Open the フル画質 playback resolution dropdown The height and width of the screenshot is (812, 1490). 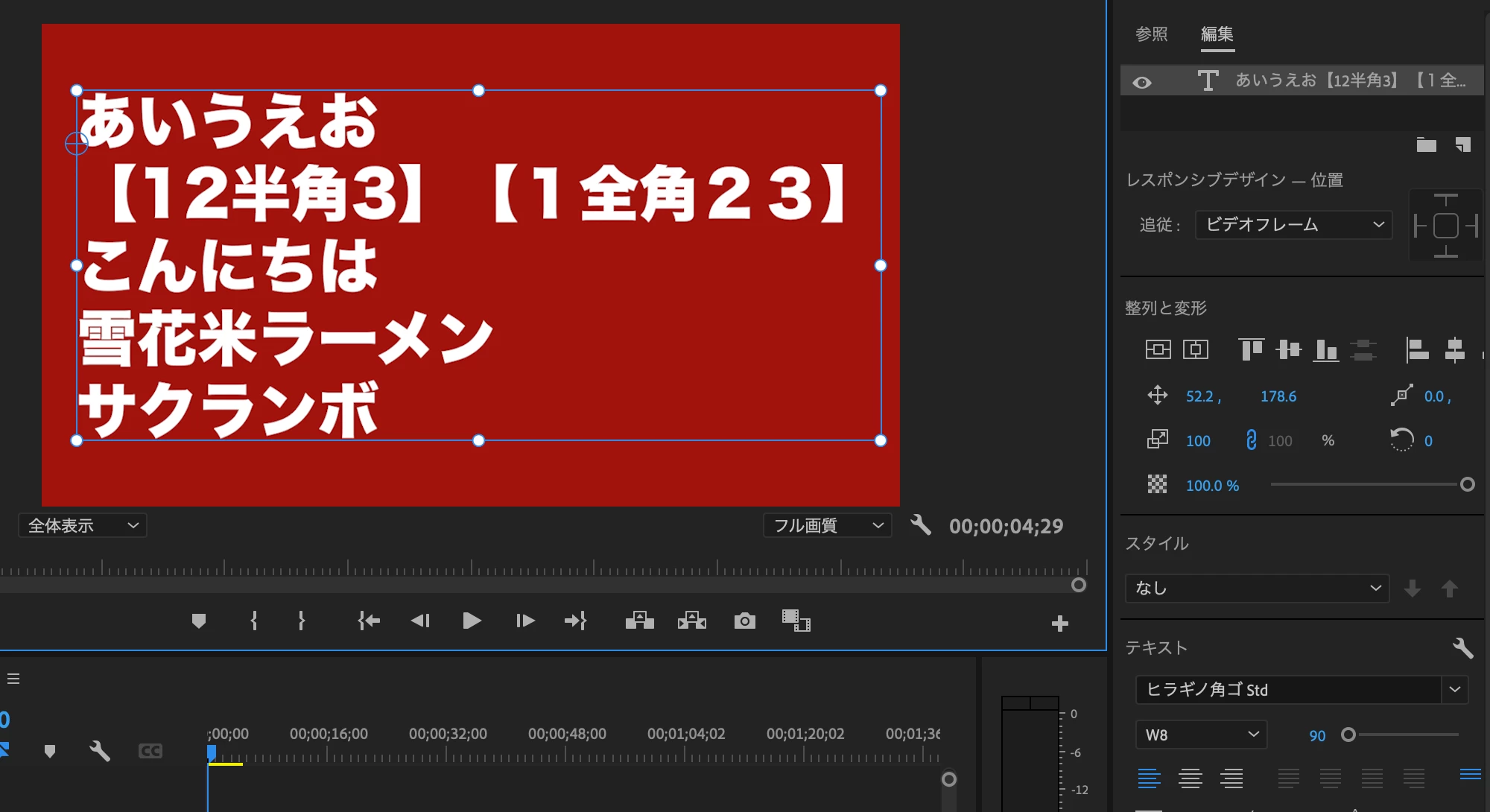(827, 525)
